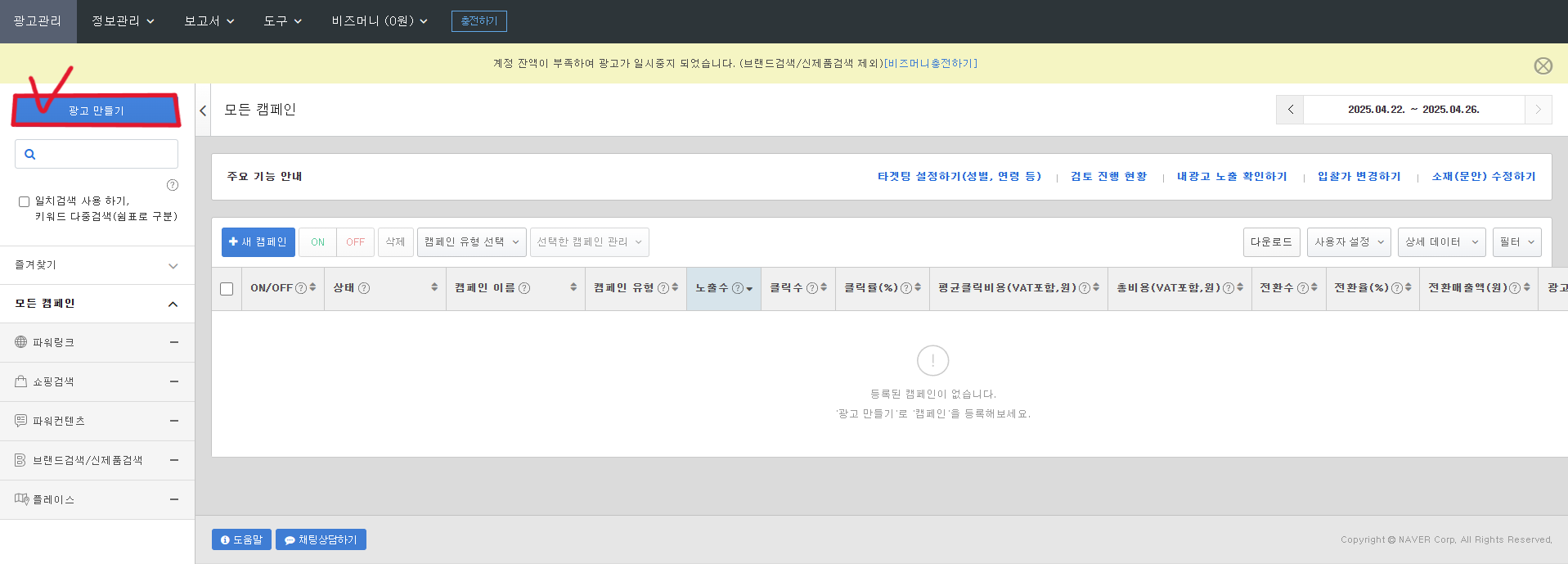Open help tooltip for the 전환율(%) column
Screen dimensions: 1568x564
tap(1397, 288)
